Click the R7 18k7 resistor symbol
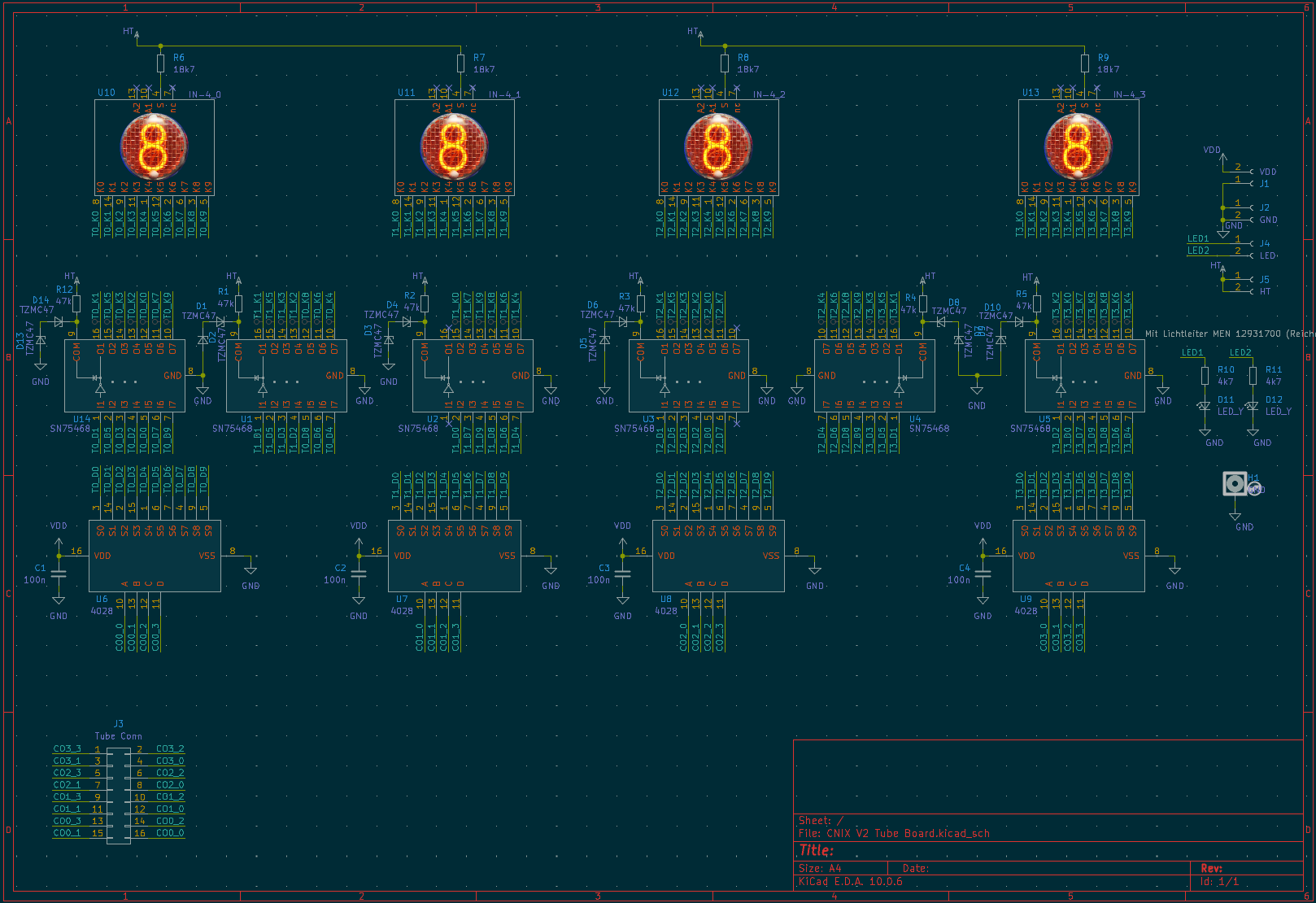 (x=461, y=63)
